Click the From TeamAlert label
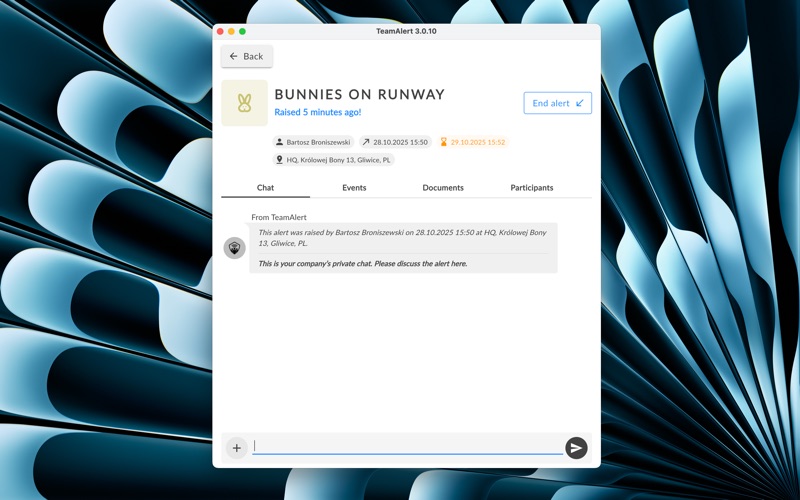Screen dimensions: 800x500 tap(279, 217)
